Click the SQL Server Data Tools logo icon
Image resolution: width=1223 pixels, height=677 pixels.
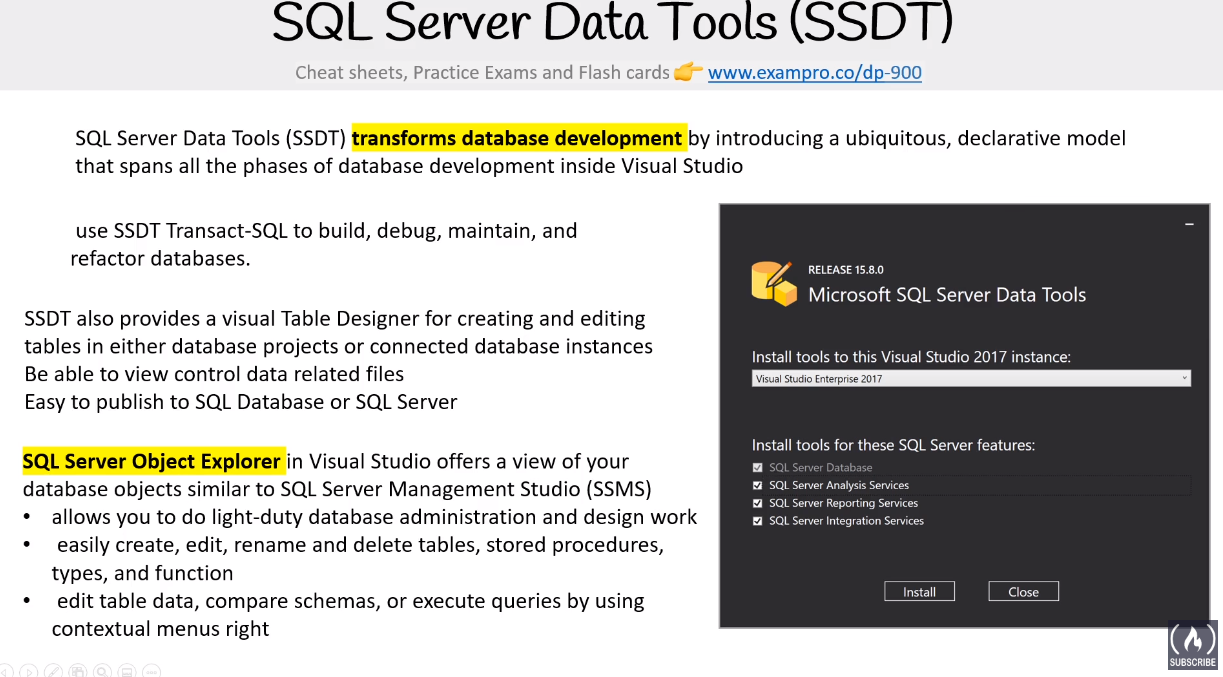click(773, 283)
